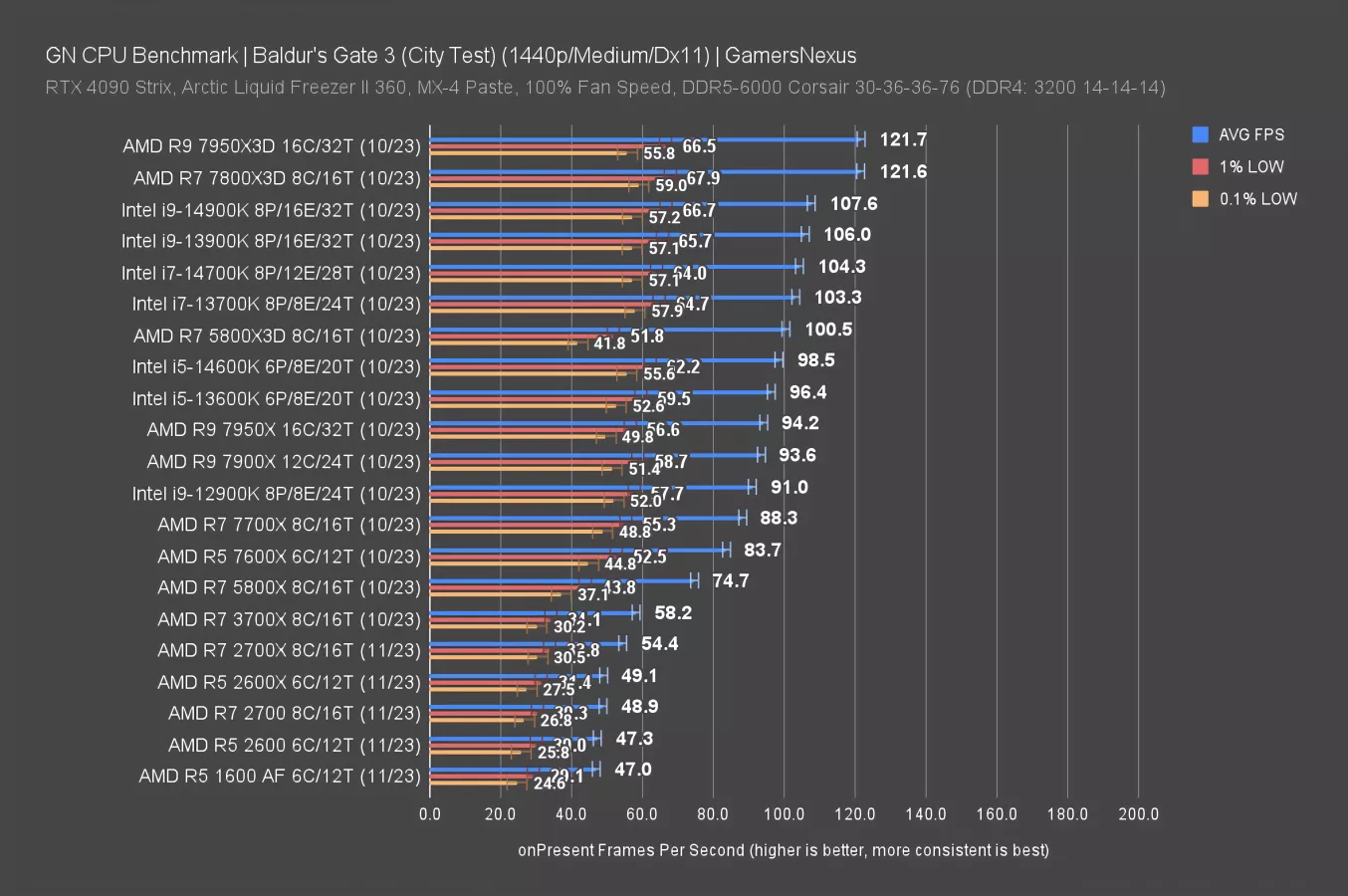The width and height of the screenshot is (1348, 896).
Task: Click the orange 0.1% LOW legend swatch
Action: (1200, 199)
